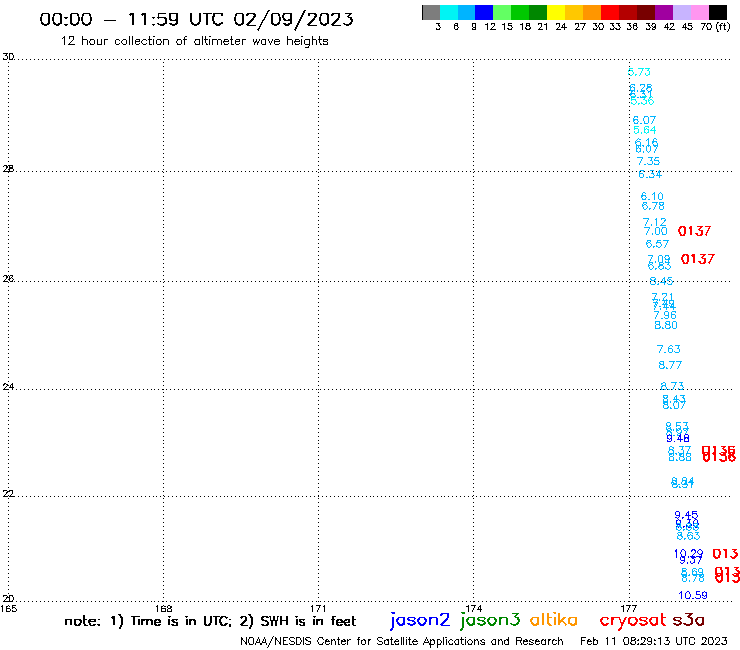740x650 pixels.
Task: Click the 168 longitude axis label
Action: point(163,608)
